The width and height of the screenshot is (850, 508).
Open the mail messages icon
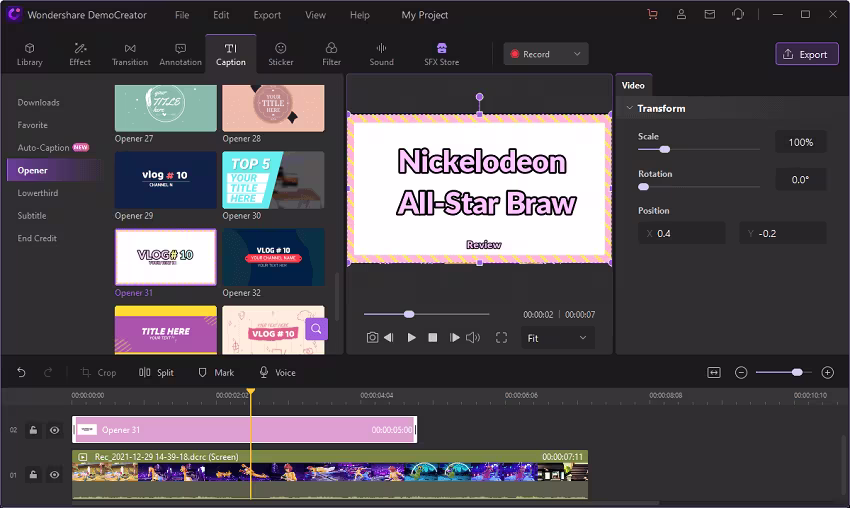710,15
